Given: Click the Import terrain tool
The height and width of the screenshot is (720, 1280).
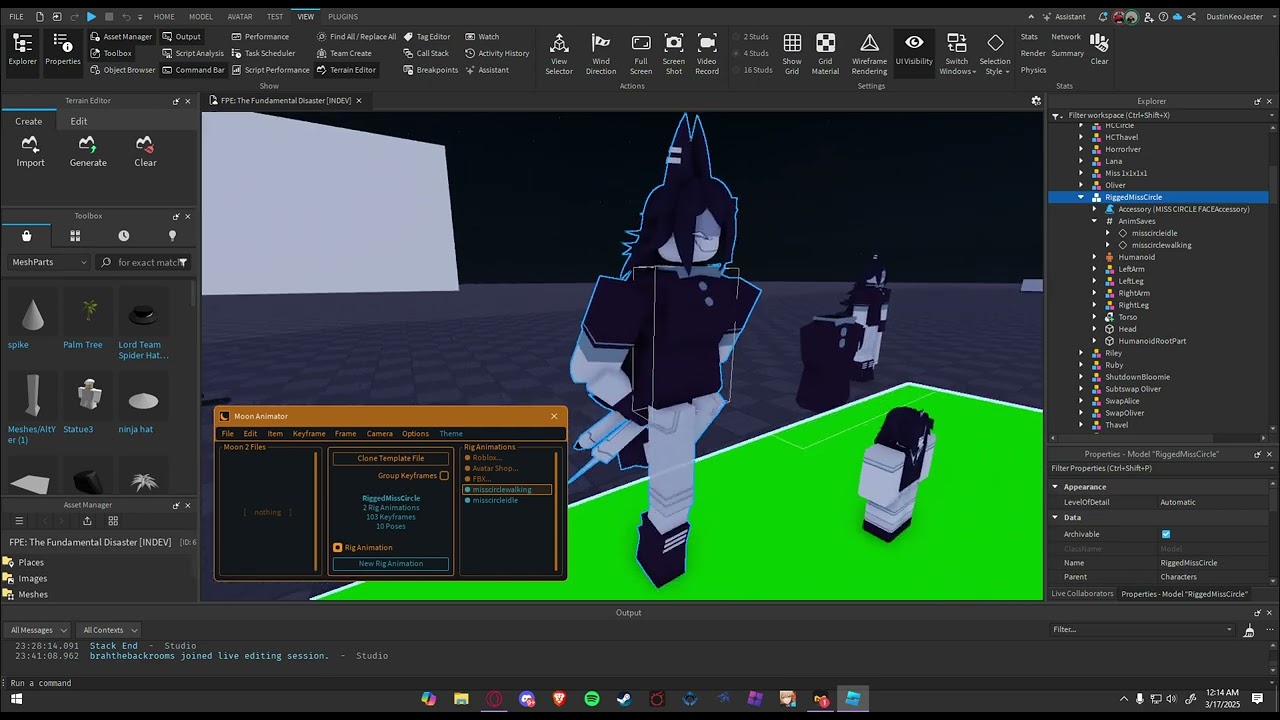Looking at the screenshot, I should click(30, 152).
